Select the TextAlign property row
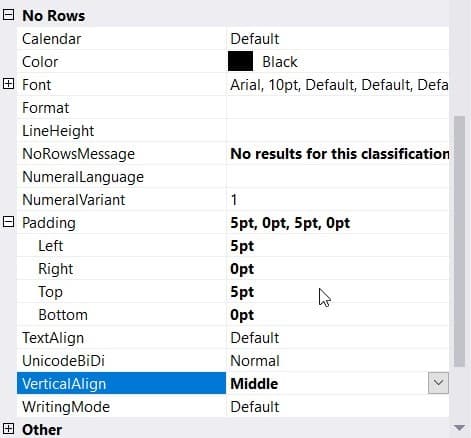The width and height of the screenshot is (471, 438). [x=233, y=338]
